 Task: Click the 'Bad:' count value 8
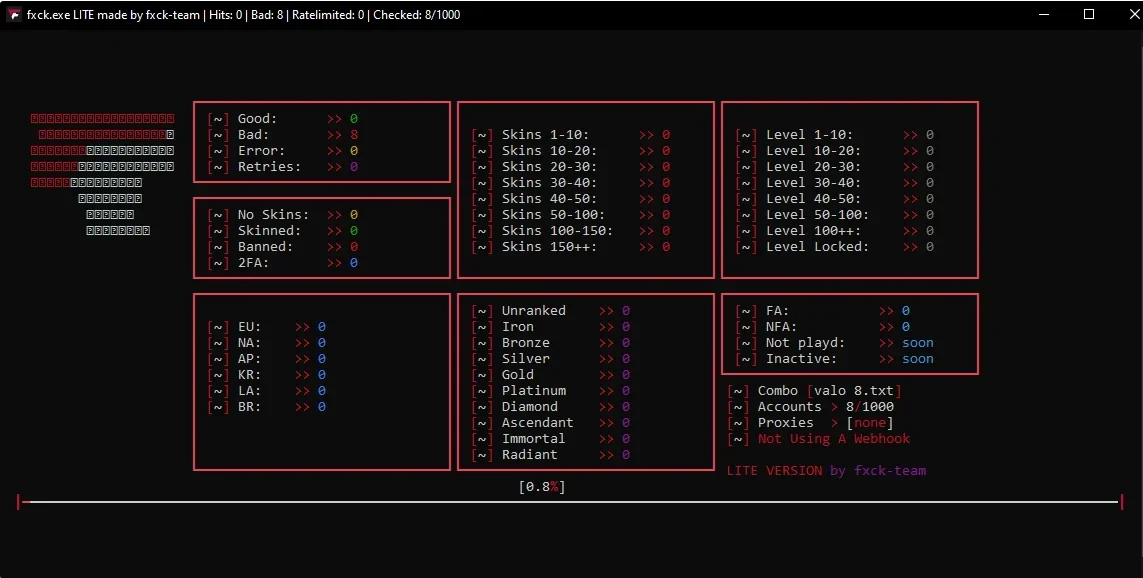[x=354, y=135]
